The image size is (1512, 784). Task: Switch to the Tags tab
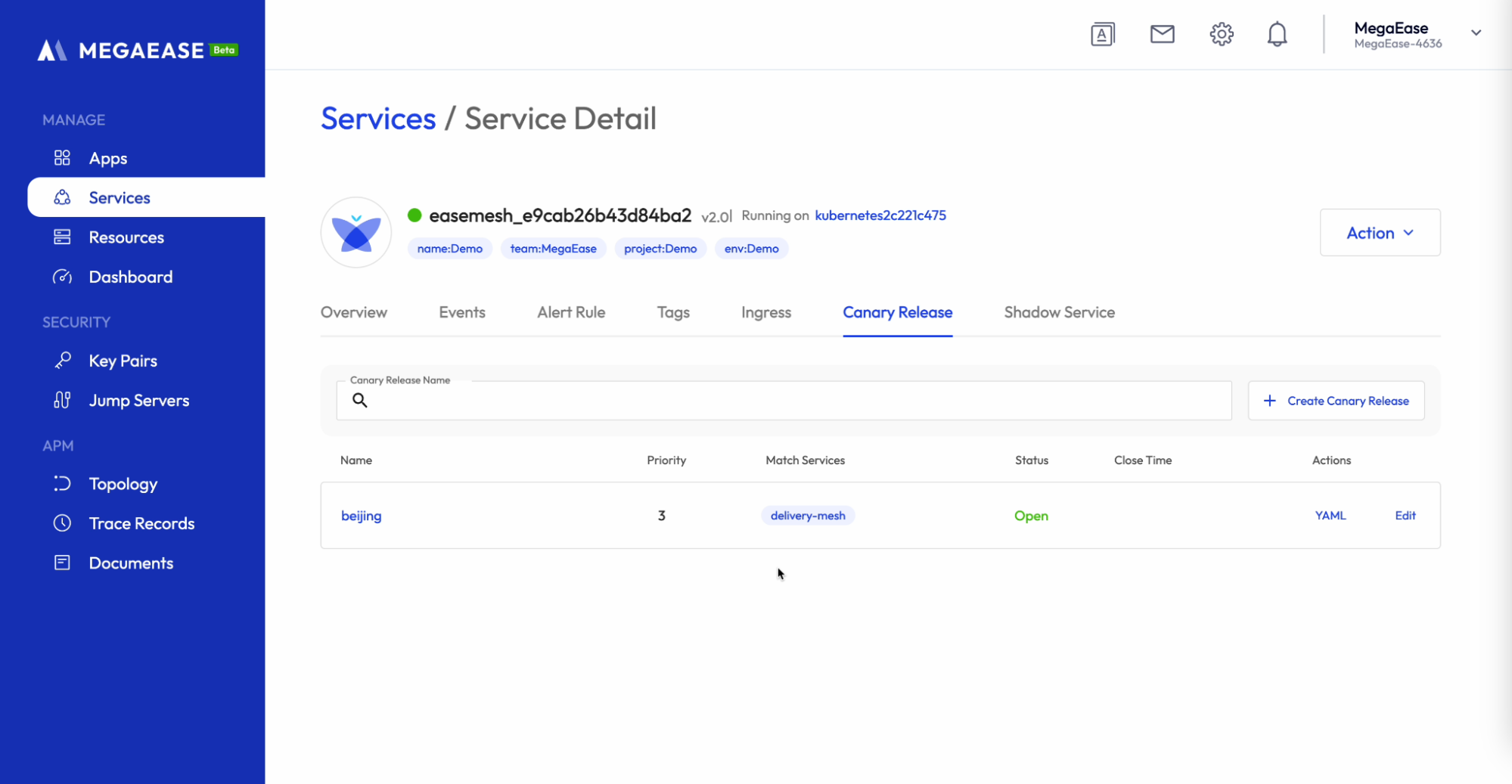[x=673, y=312]
